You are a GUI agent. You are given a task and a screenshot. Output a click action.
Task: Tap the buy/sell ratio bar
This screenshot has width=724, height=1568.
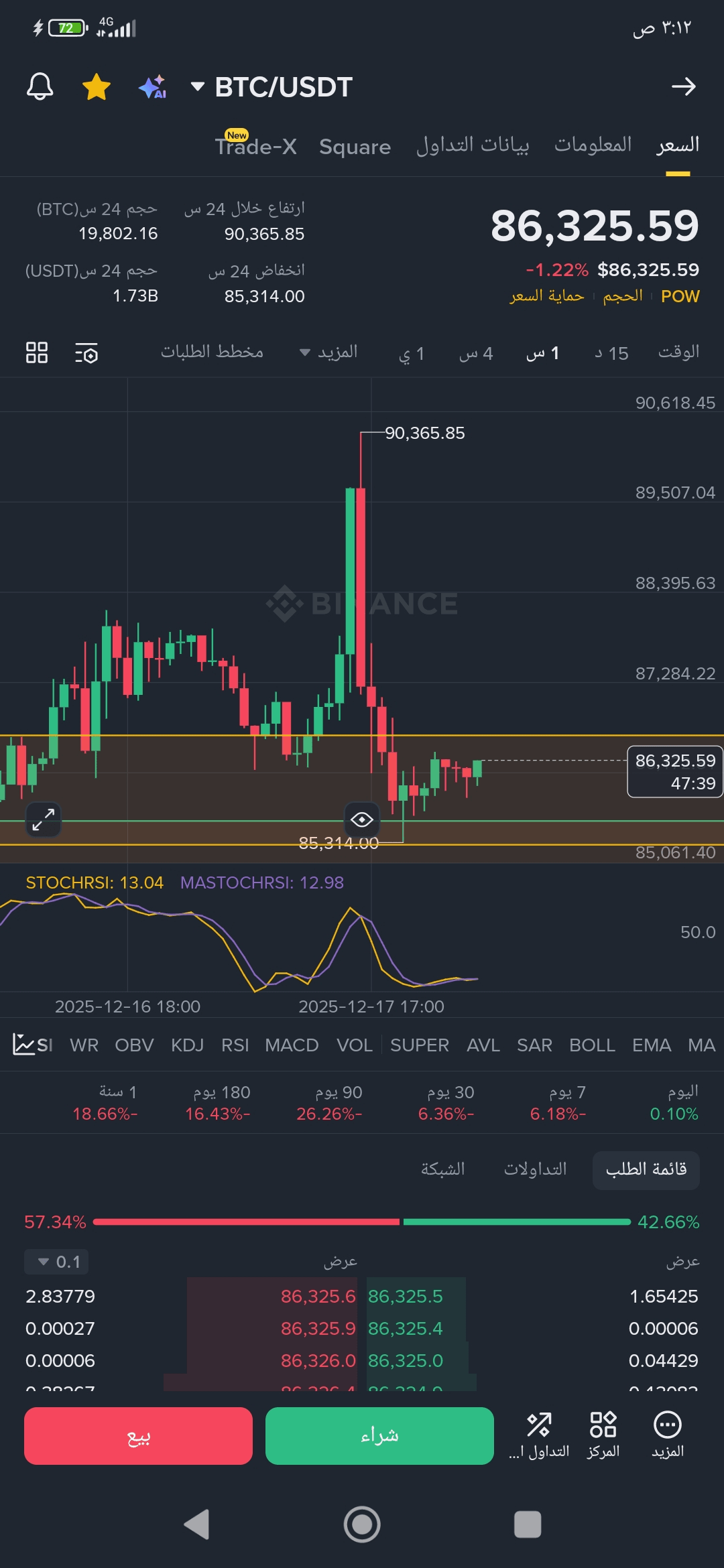(362, 1222)
